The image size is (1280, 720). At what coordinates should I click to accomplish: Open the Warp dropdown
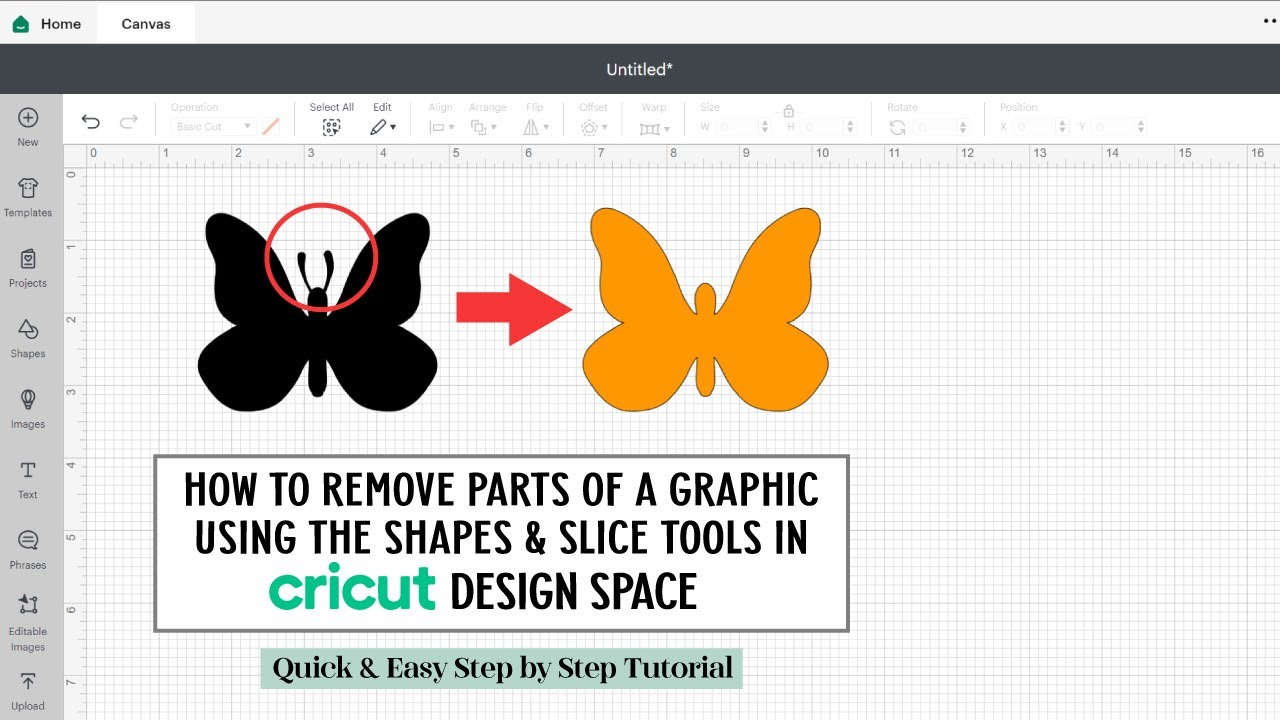[x=654, y=128]
